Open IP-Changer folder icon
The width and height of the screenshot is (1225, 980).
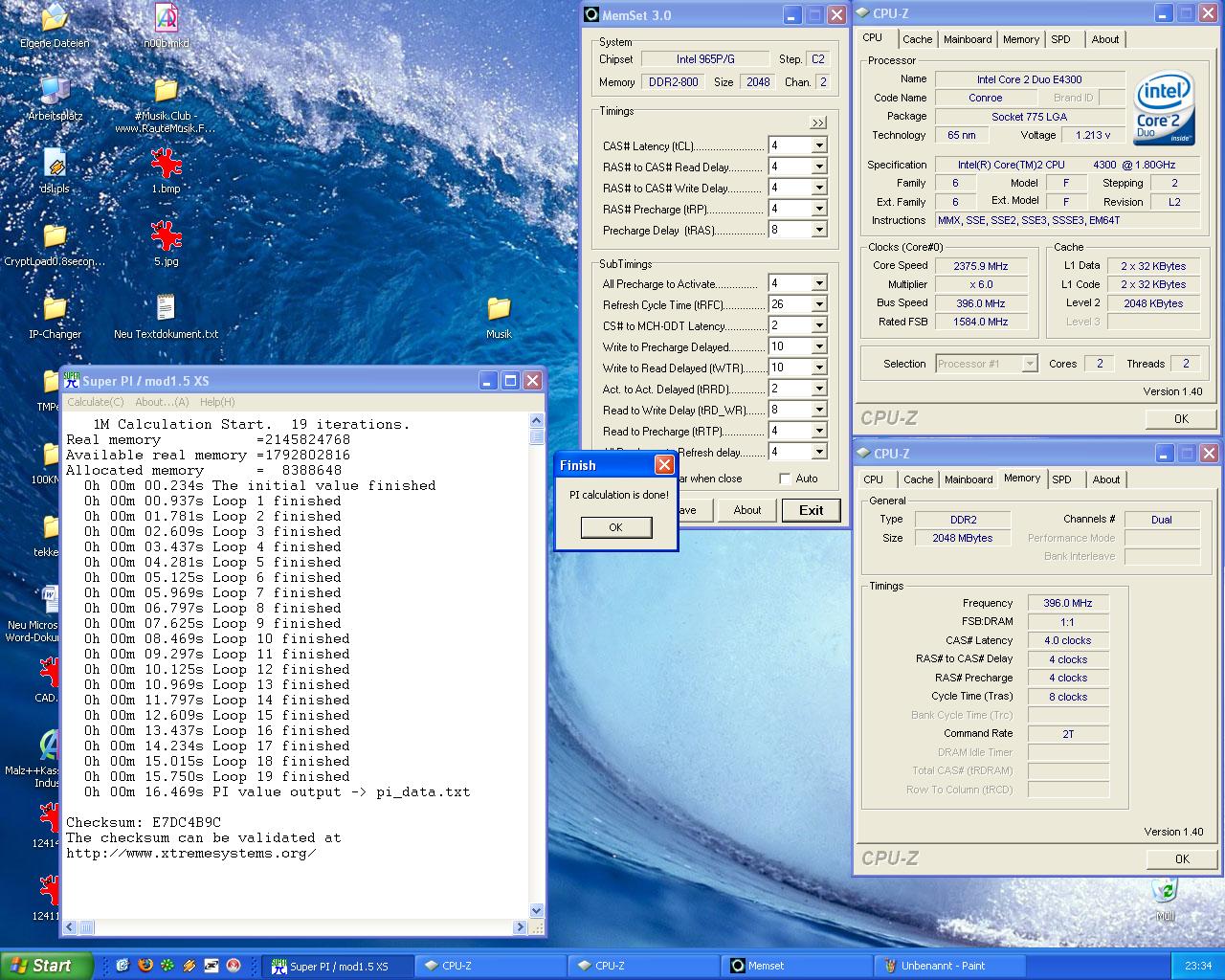pos(55,308)
